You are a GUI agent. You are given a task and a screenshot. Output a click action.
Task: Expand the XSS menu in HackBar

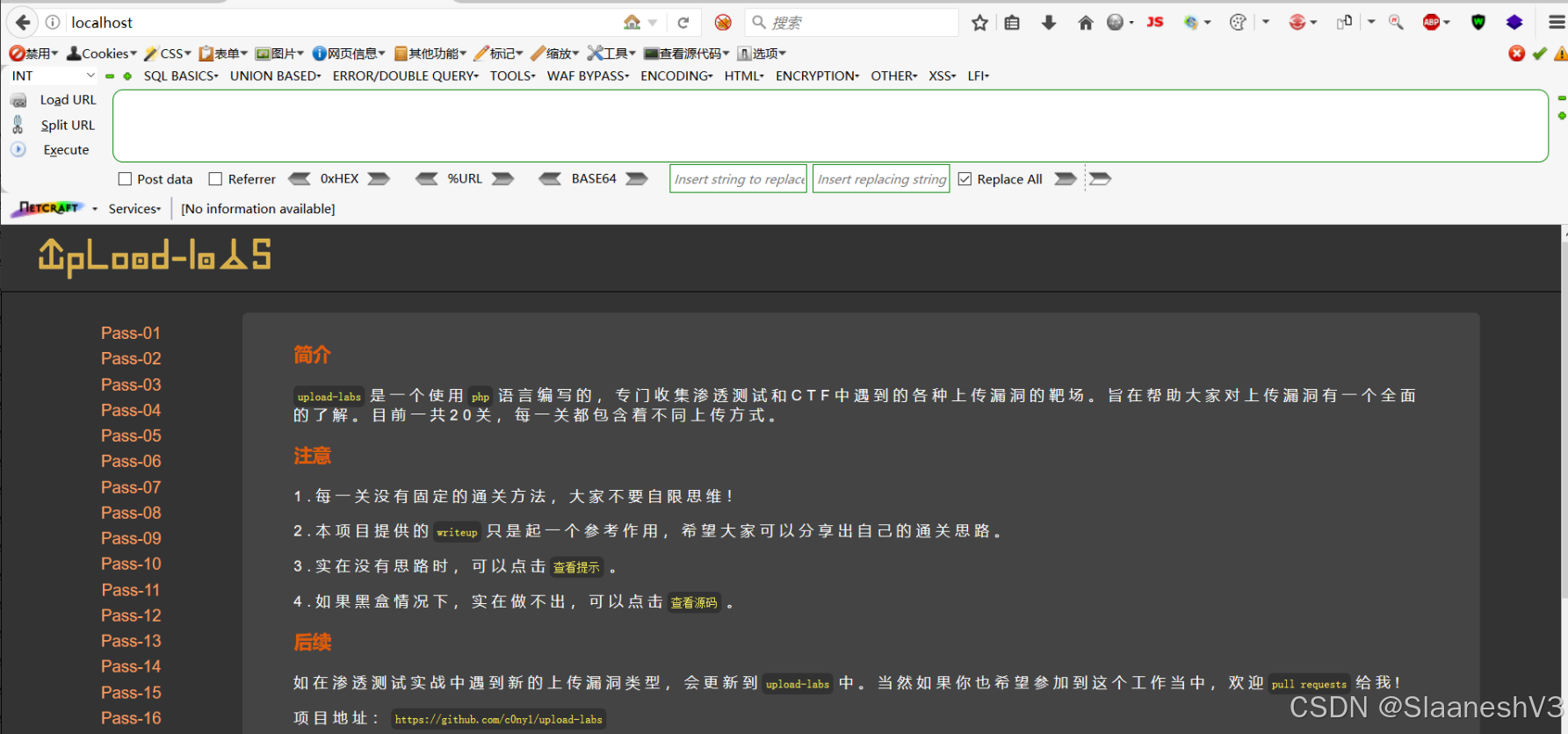tap(943, 76)
